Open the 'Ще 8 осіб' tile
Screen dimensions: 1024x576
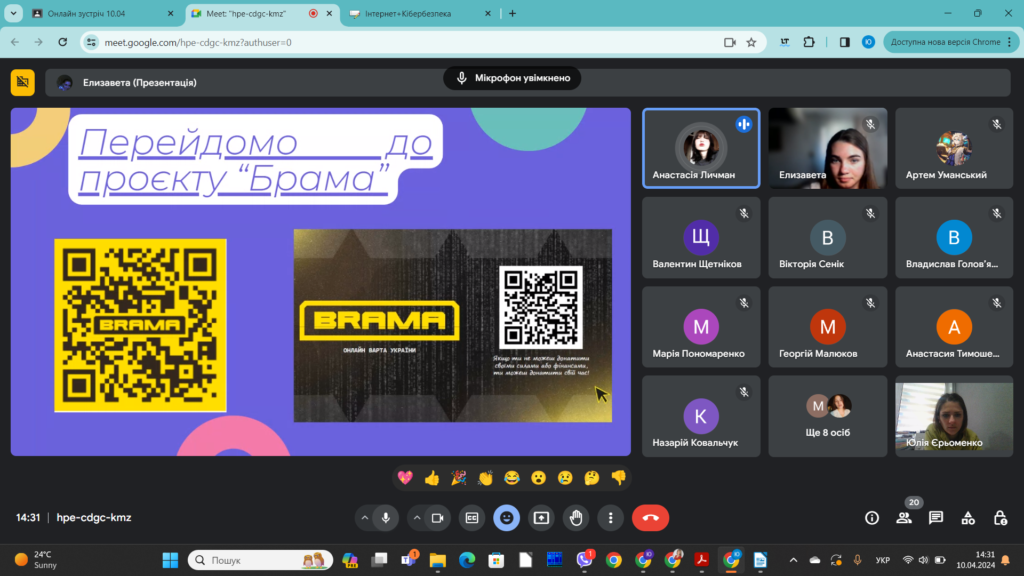(x=827, y=416)
